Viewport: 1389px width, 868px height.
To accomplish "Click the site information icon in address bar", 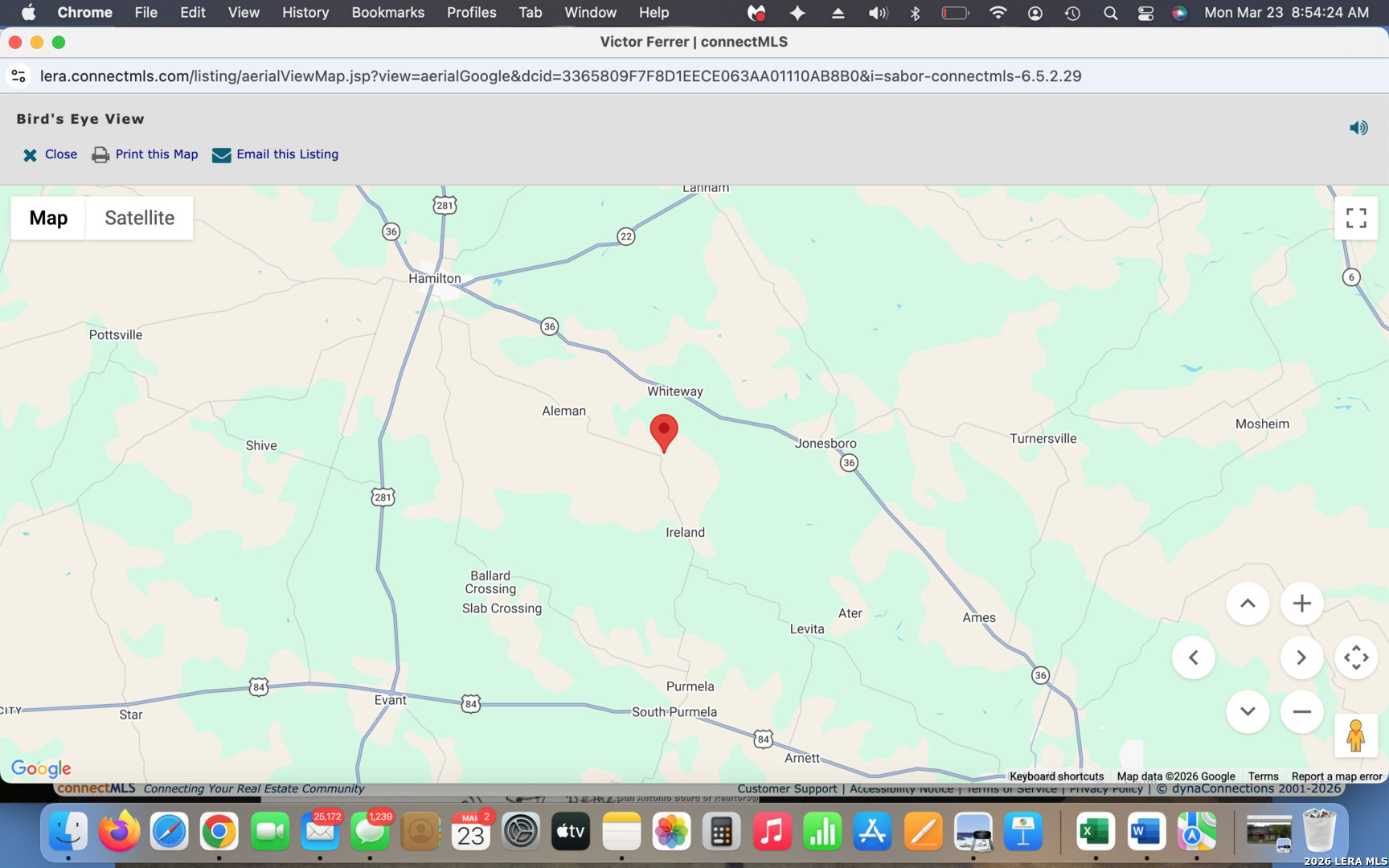I will click(x=18, y=76).
